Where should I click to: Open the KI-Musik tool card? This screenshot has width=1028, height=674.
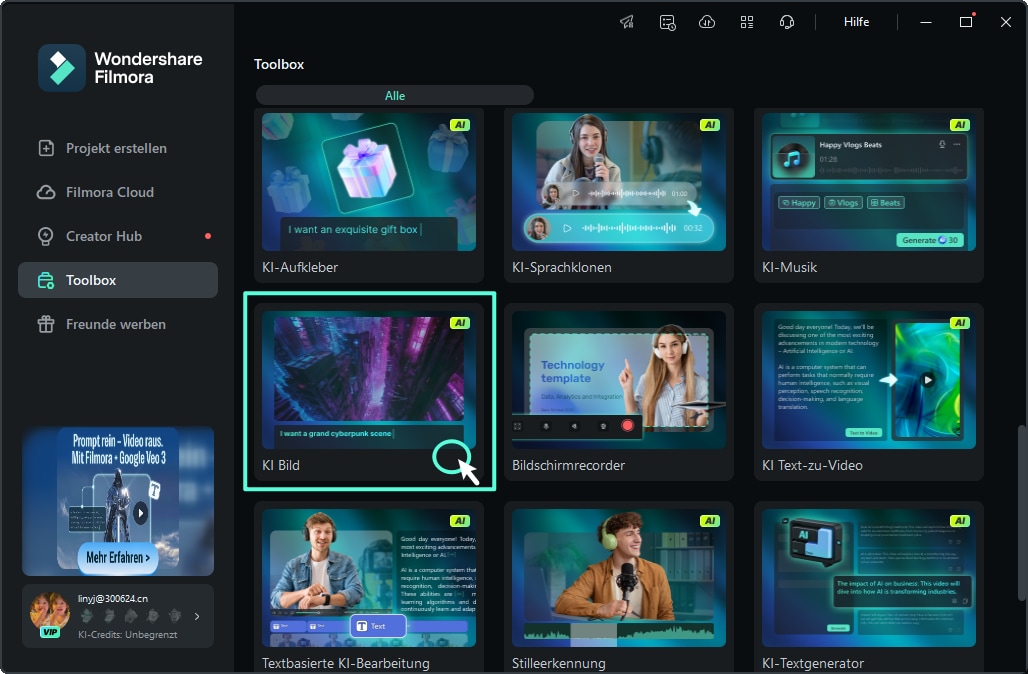(869, 195)
